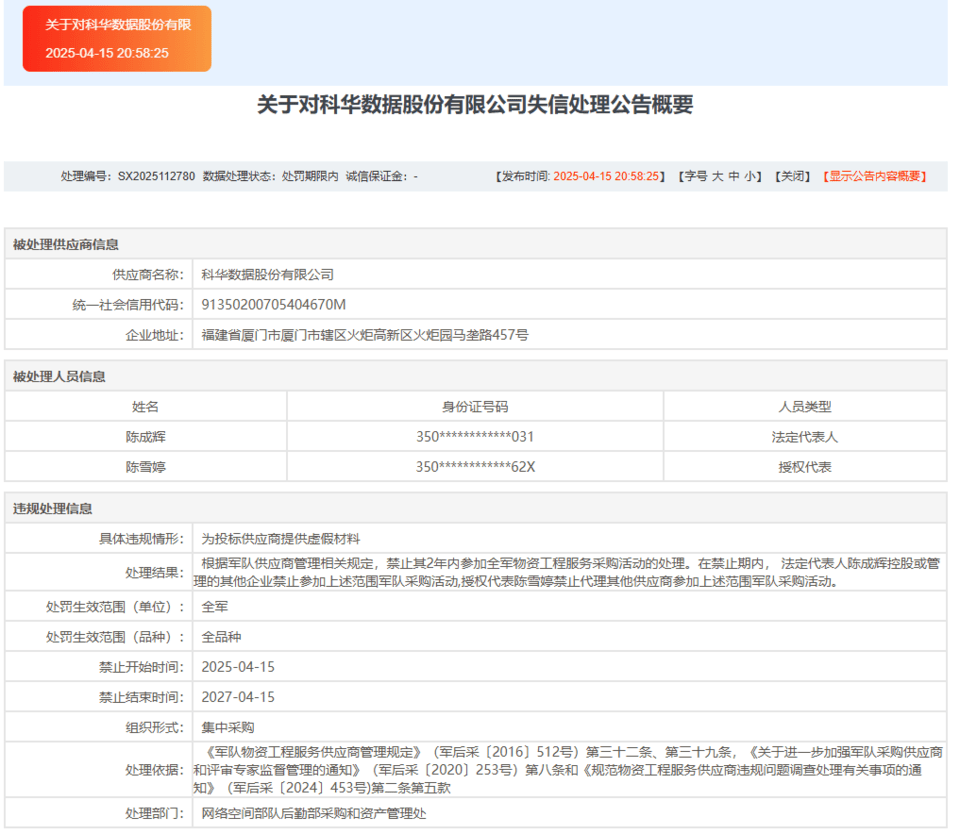Click 显示公告内容概要 link
Image resolution: width=960 pixels, height=834 pixels.
pyautogui.click(x=874, y=176)
